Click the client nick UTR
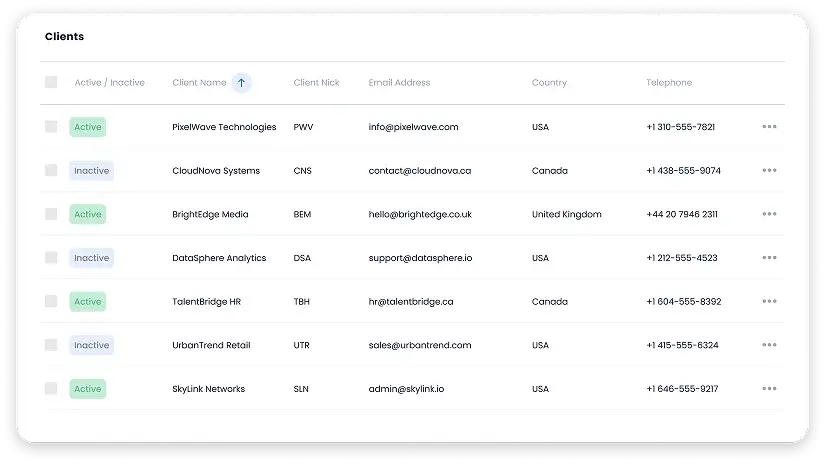This screenshot has width=825, height=464. click(301, 345)
